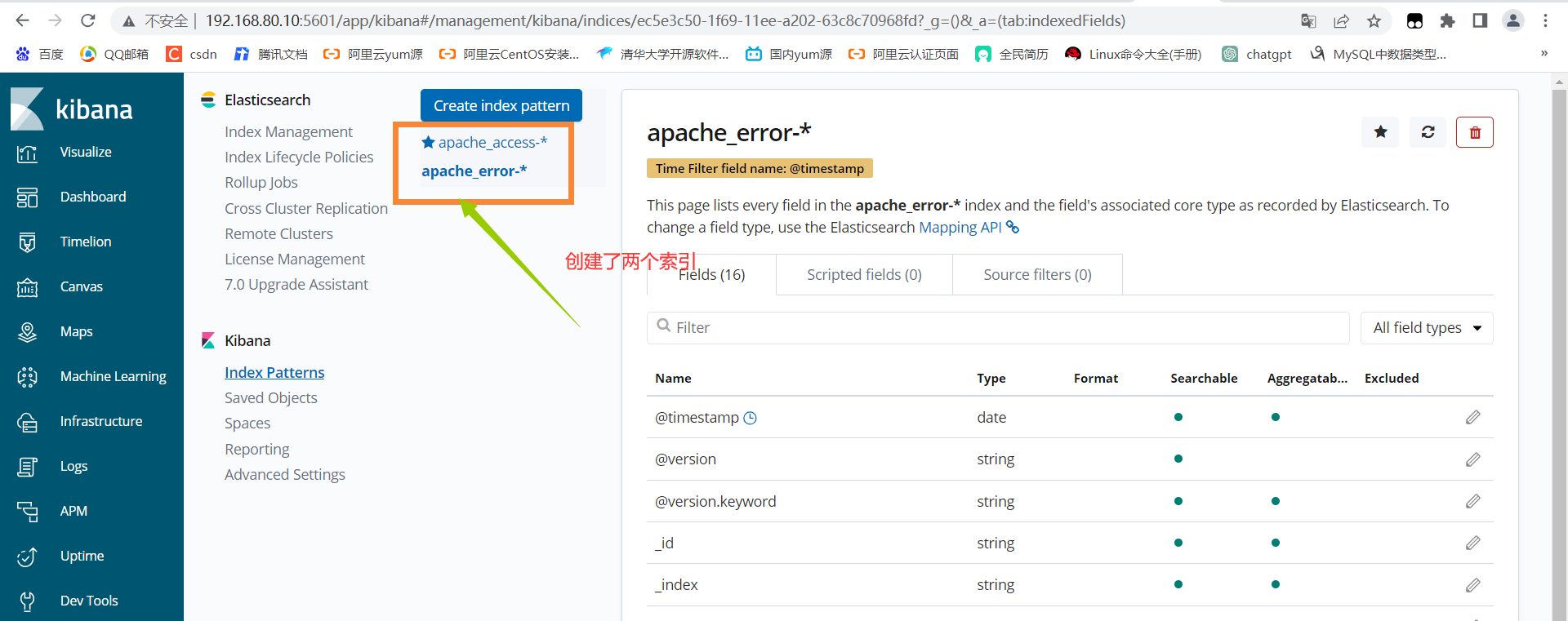
Task: Open Maps in sidebar
Action: coord(77,332)
